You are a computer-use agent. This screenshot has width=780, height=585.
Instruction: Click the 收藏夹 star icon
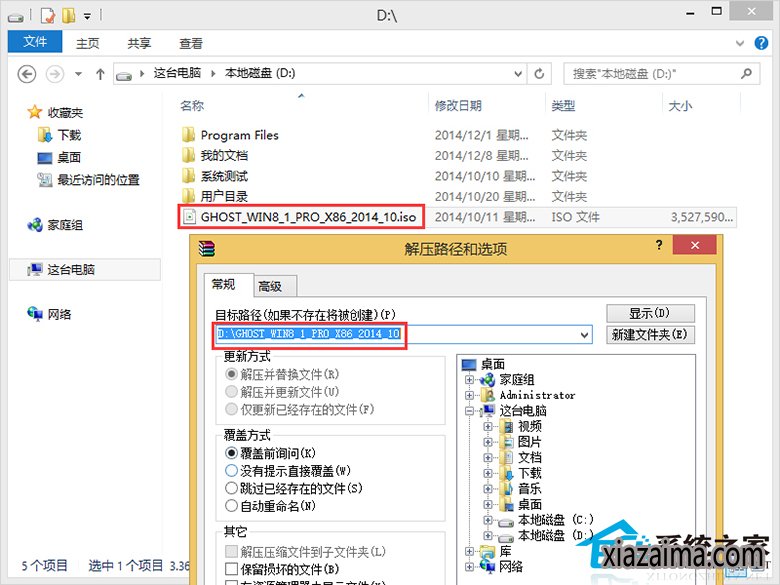34,112
